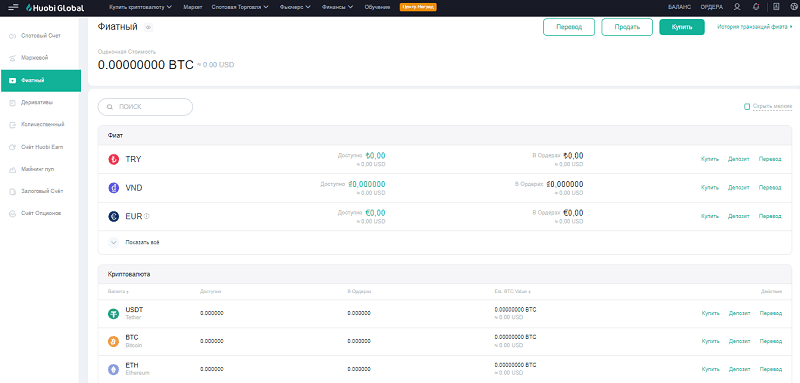Open the user profile icon

pyautogui.click(x=737, y=7)
